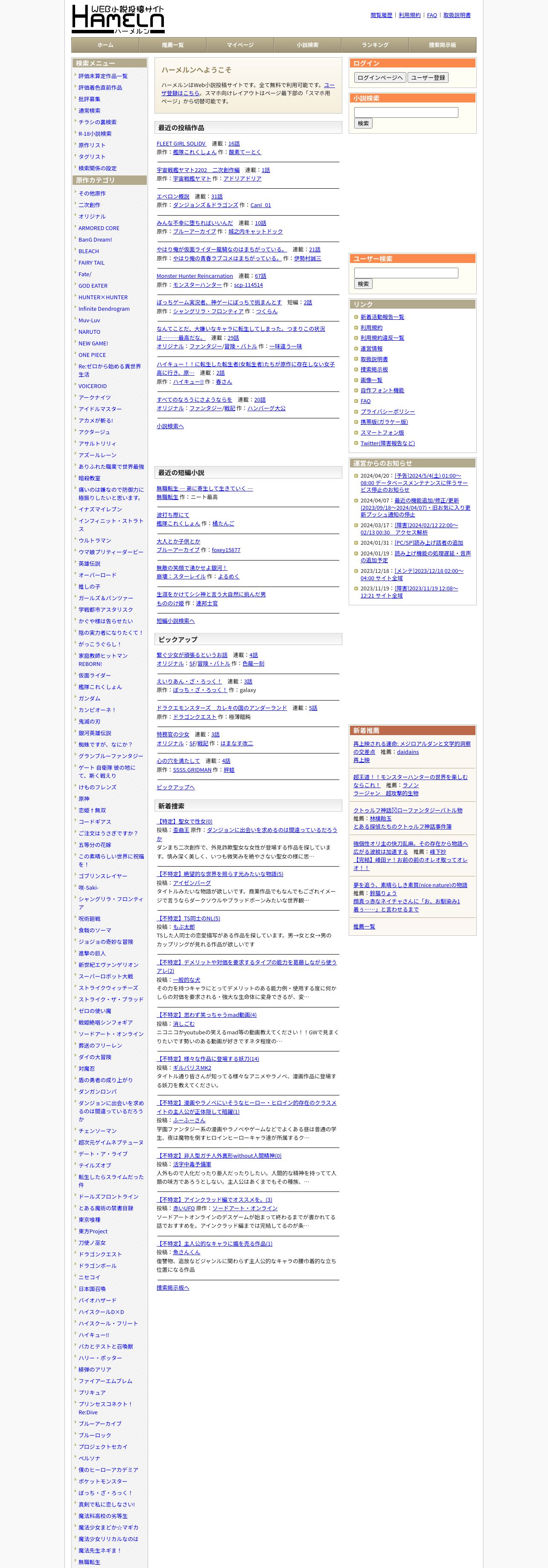This screenshot has height=1568, width=548.
Task: Open short story 大人とか子供とか
Action: click(x=178, y=542)
